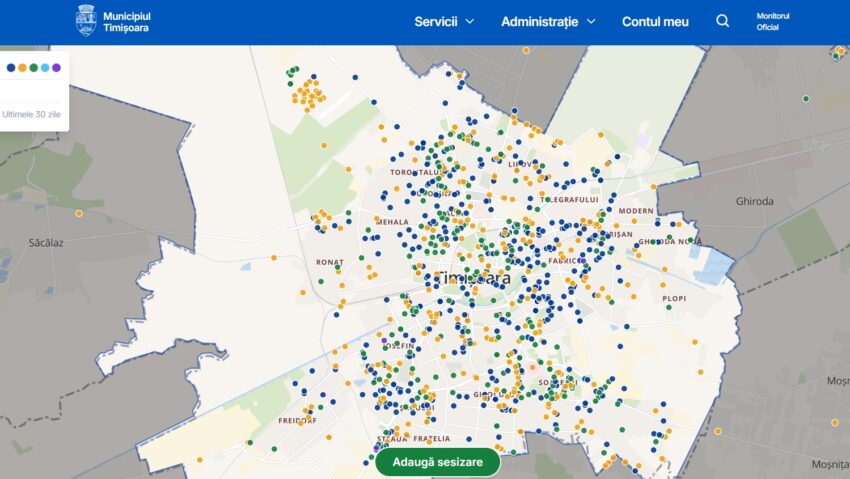
Task: Click the TELEGRAFULUI district label
Action: pos(569,199)
